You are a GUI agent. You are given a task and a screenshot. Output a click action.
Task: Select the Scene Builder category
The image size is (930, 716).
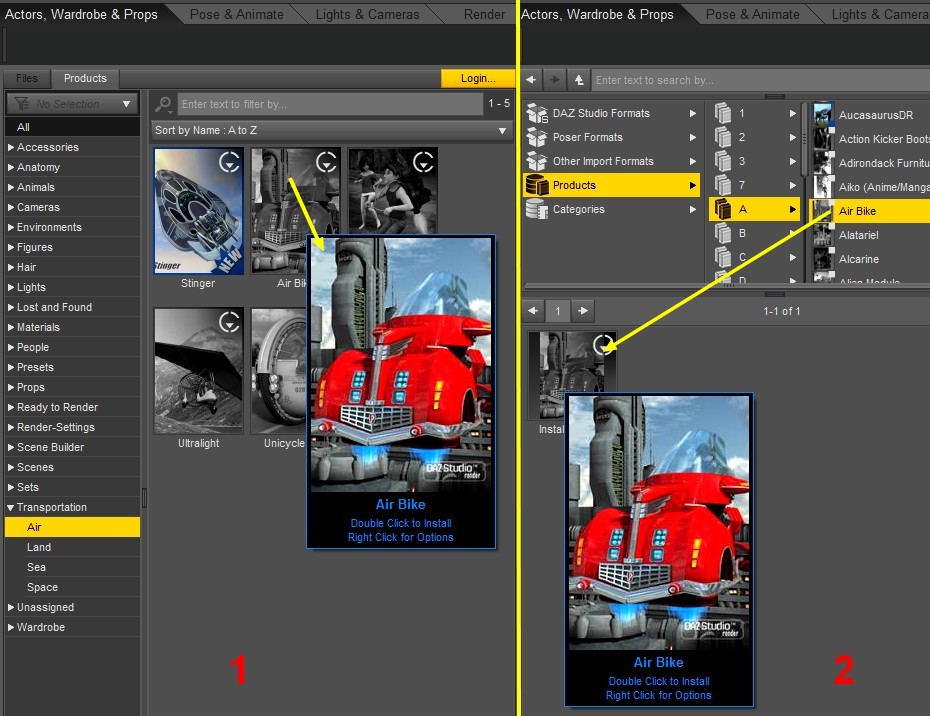[72, 447]
